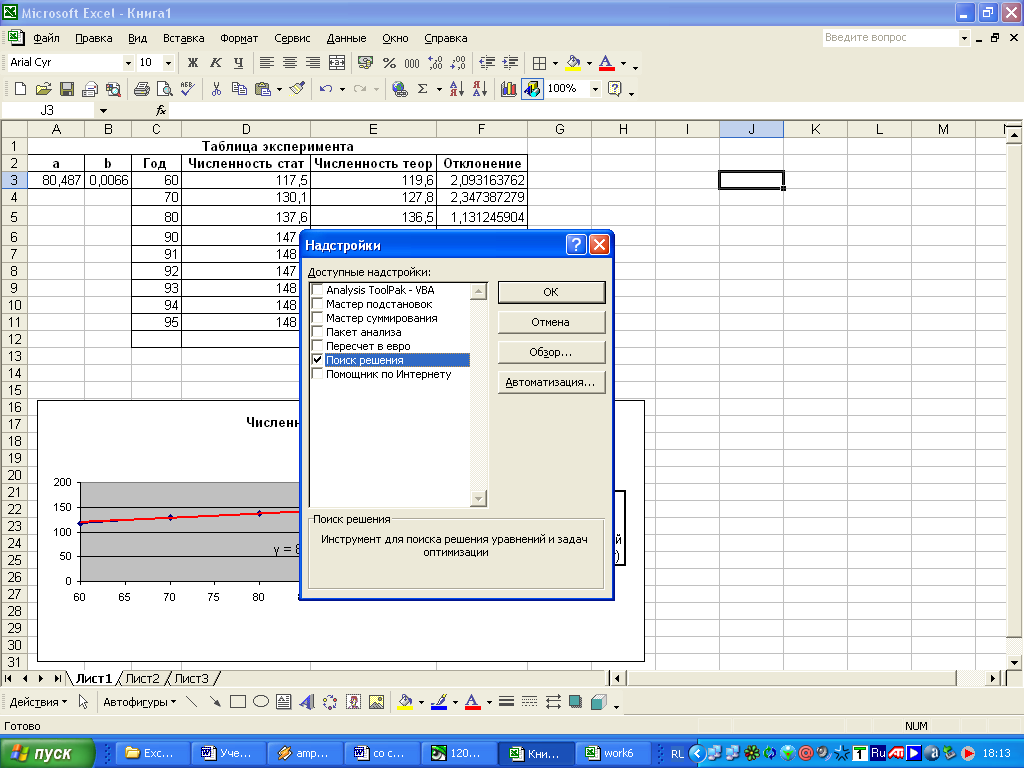Open zoom 100% dropdown
Viewport: 1024px width, 768px height.
click(595, 89)
